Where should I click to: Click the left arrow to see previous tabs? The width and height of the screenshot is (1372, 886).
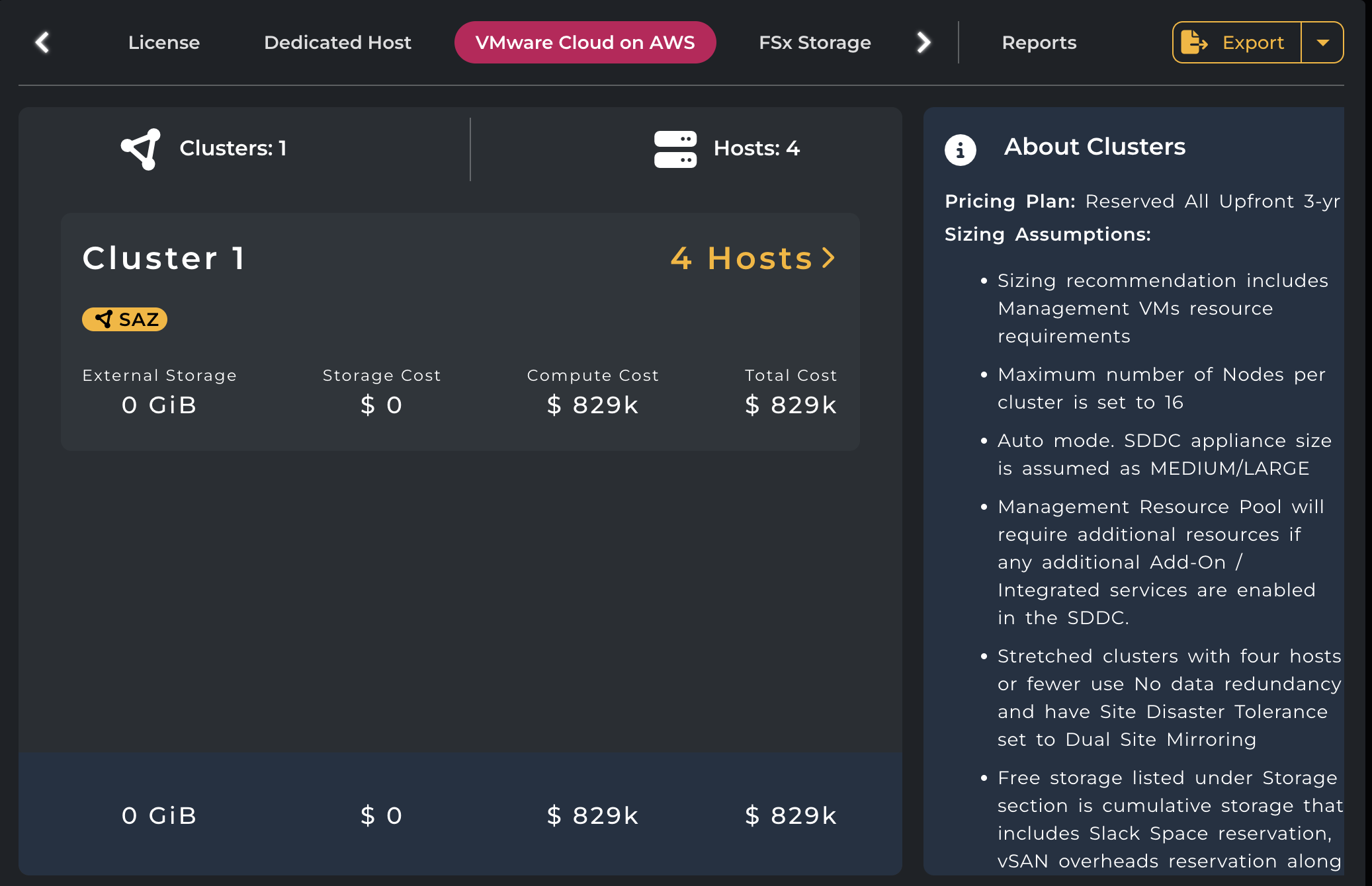coord(42,42)
